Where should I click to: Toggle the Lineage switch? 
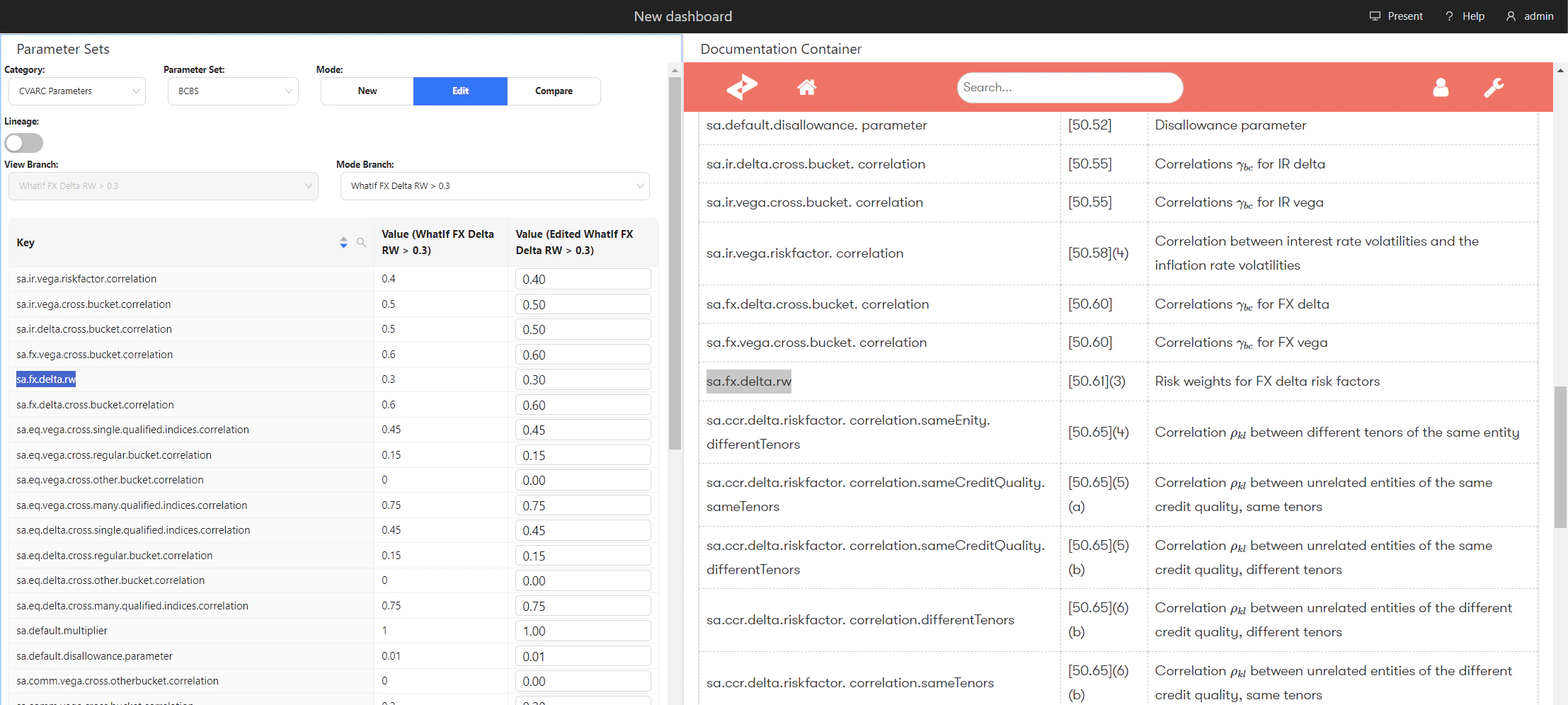24,143
